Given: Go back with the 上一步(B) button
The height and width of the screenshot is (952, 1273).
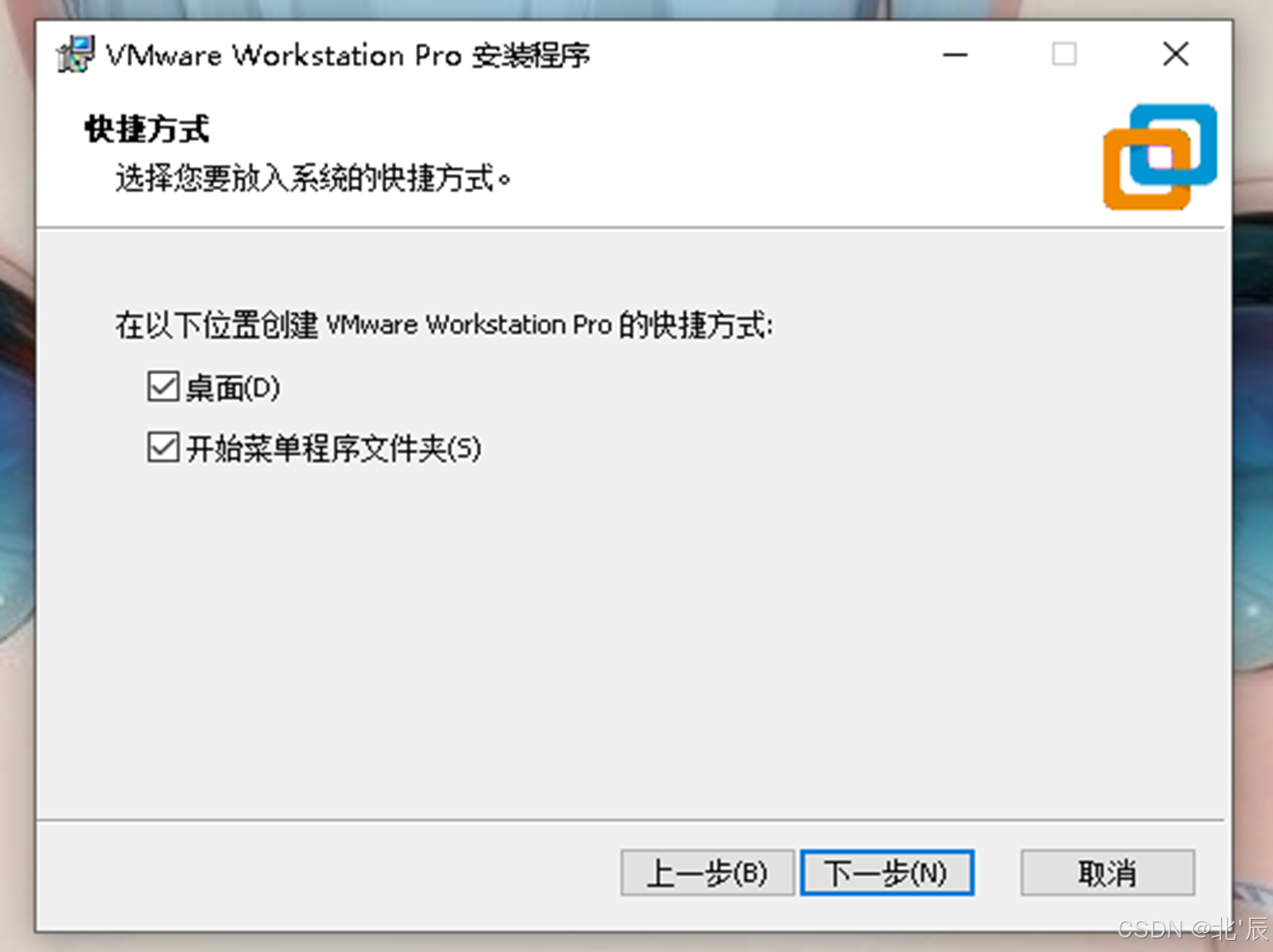Looking at the screenshot, I should pos(707,872).
